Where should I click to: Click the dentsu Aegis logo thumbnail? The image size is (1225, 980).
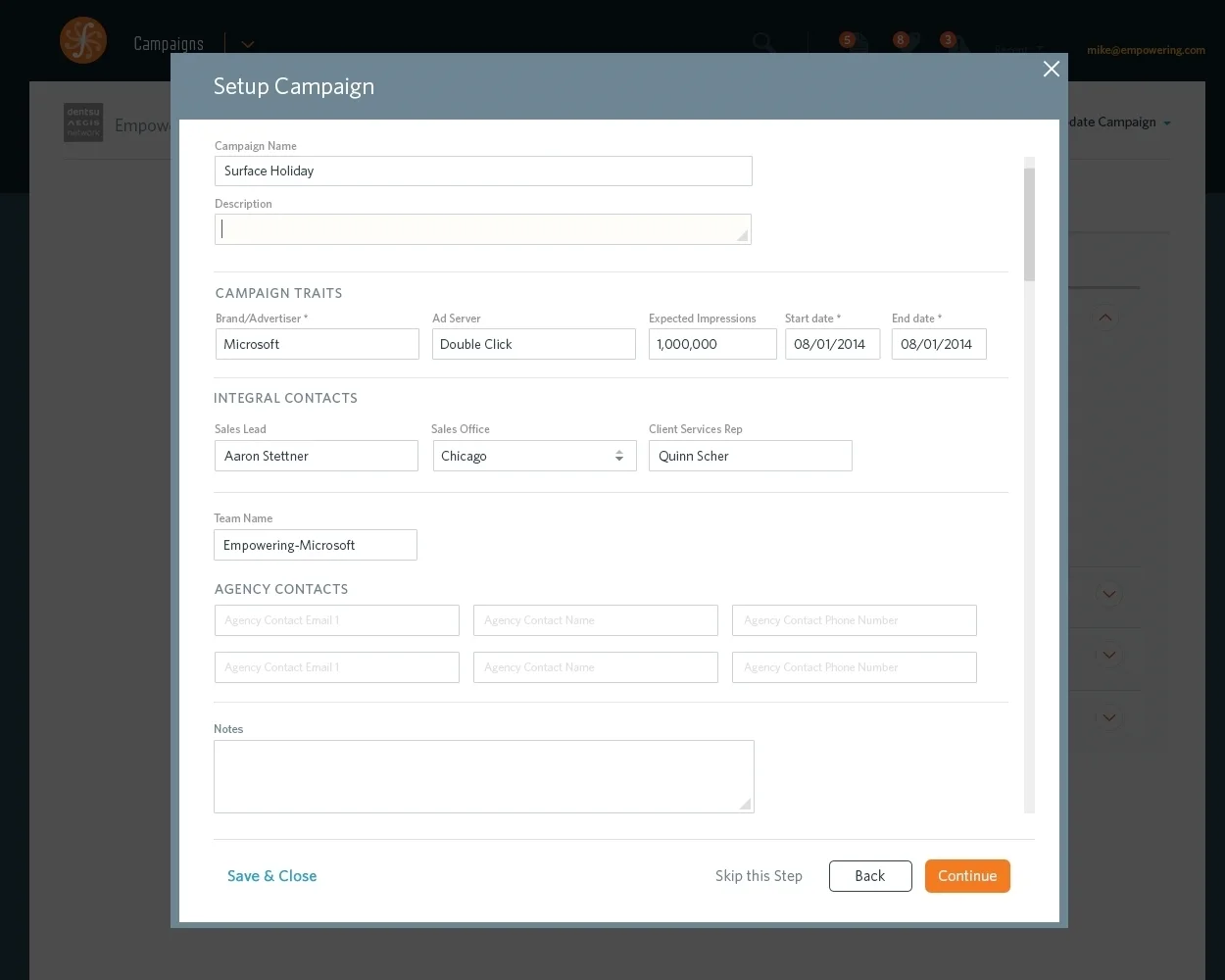coord(83,122)
